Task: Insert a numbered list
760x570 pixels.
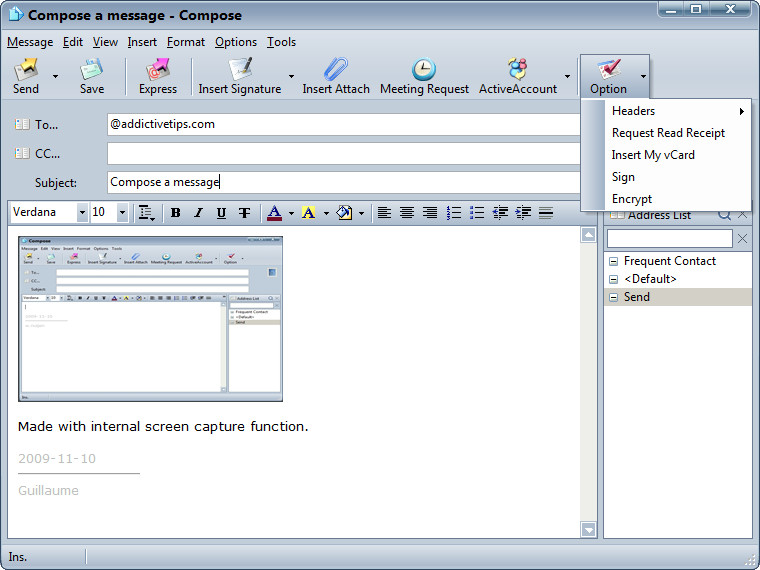Action: 454,213
